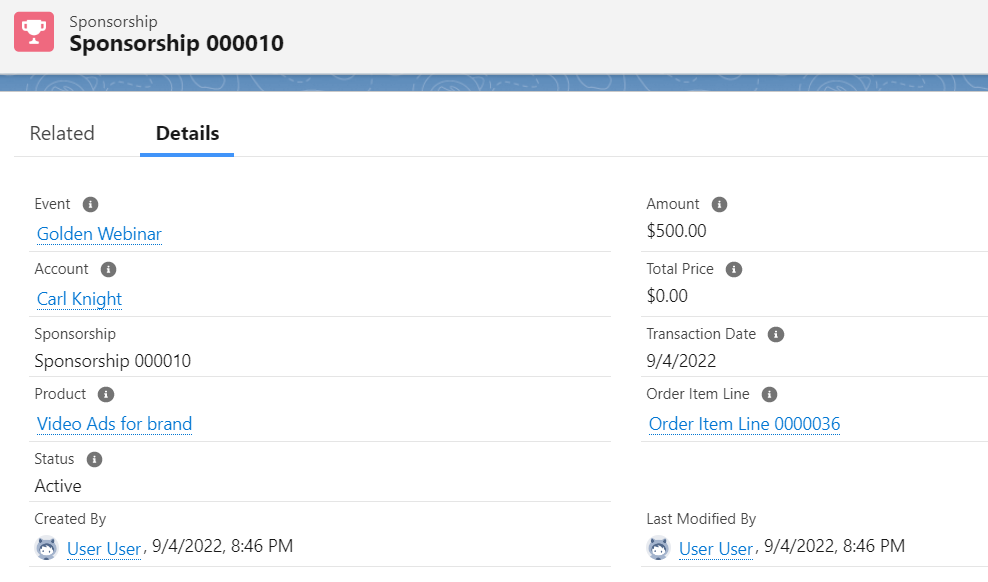This screenshot has width=988, height=582.
Task: Switch to the Related tab
Action: coord(62,133)
